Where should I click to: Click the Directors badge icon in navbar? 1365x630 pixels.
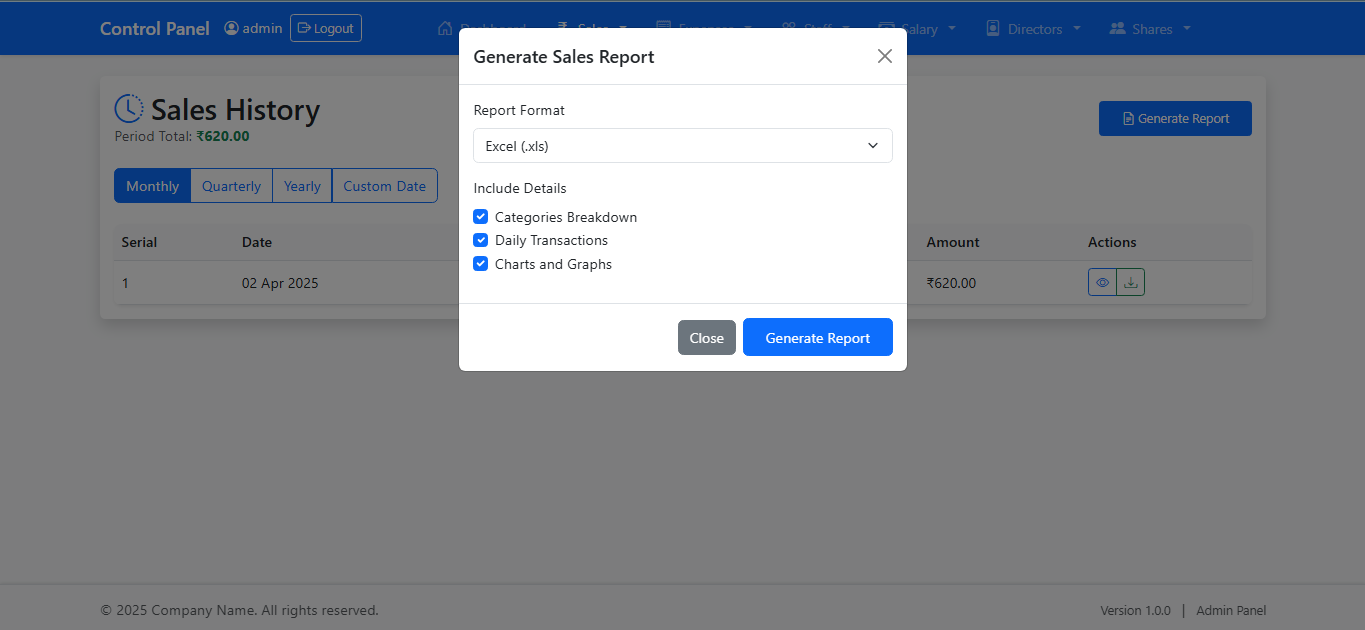coord(993,29)
